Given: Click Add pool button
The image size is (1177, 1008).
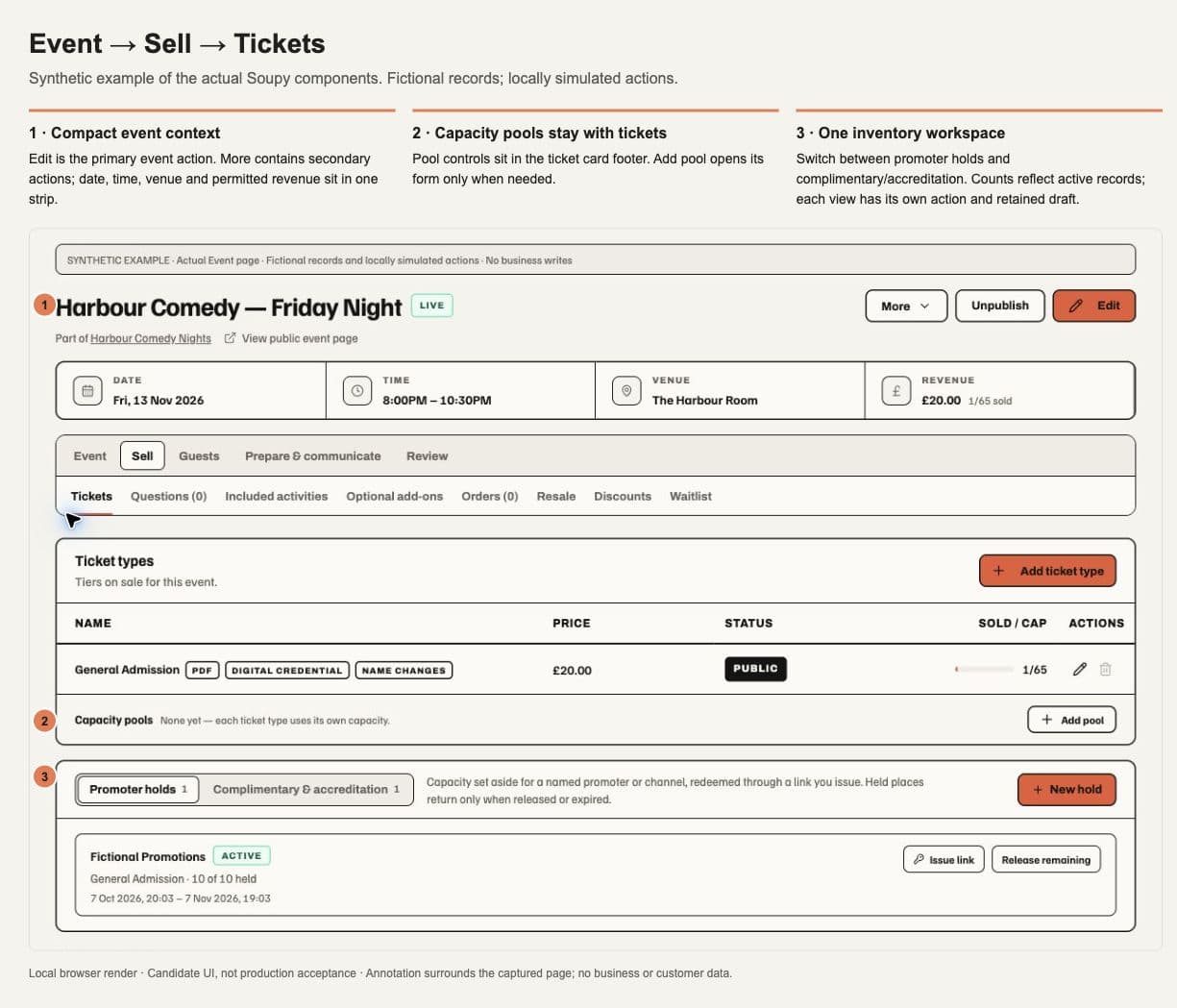Looking at the screenshot, I should pyautogui.click(x=1071, y=720).
